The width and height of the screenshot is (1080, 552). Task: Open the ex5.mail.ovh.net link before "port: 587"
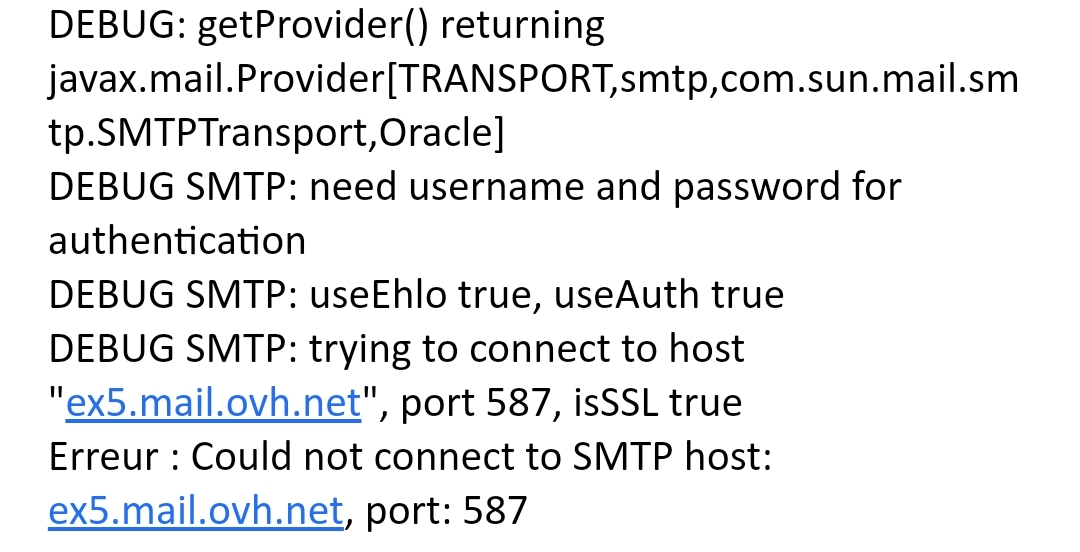tap(196, 511)
